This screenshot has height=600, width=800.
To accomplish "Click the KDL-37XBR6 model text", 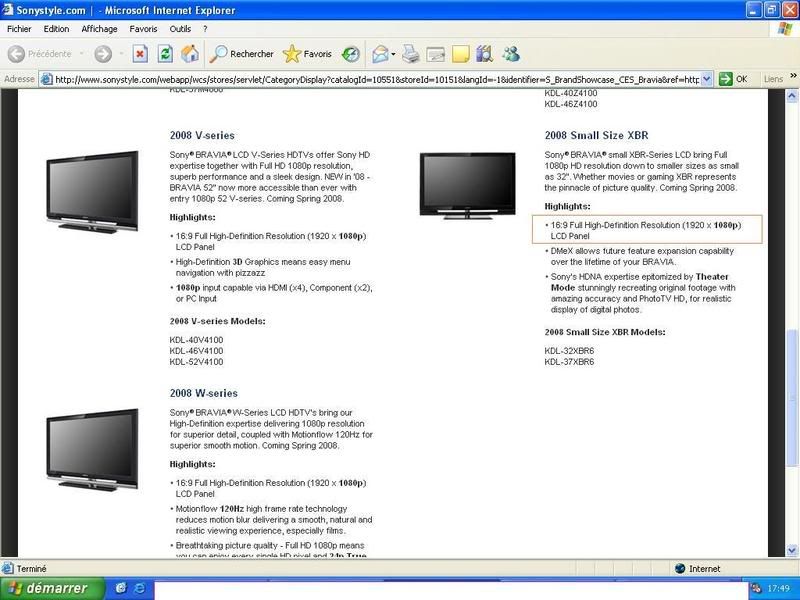I will [x=569, y=362].
